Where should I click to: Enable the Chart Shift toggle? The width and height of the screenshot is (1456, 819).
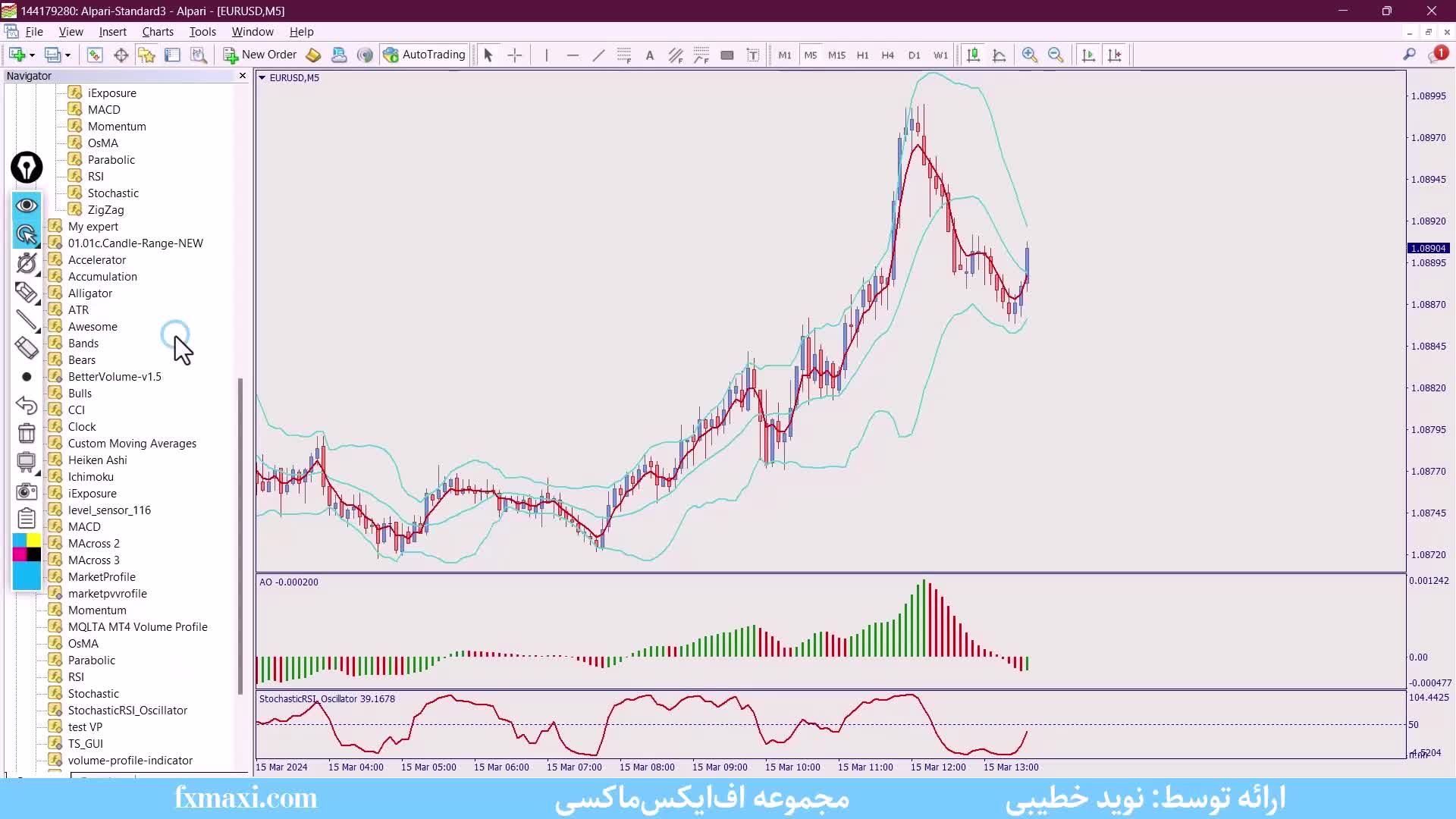coord(1114,55)
